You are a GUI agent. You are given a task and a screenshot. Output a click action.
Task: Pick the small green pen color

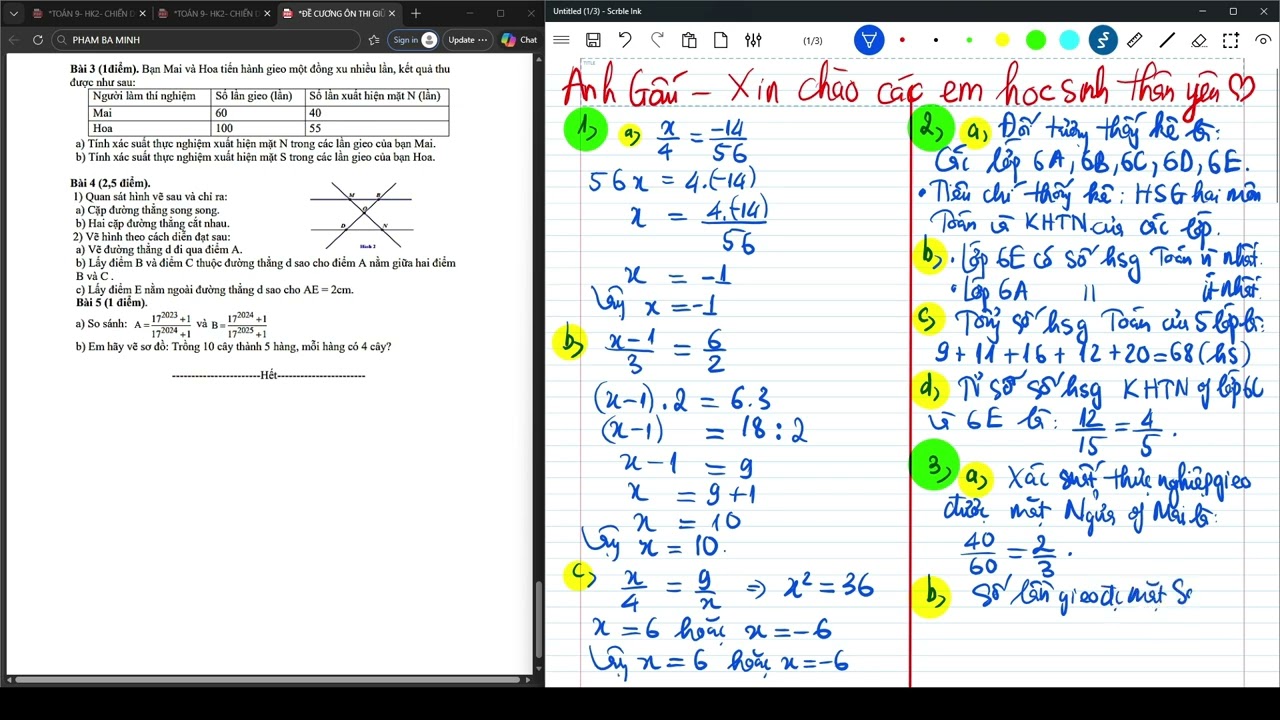(969, 40)
